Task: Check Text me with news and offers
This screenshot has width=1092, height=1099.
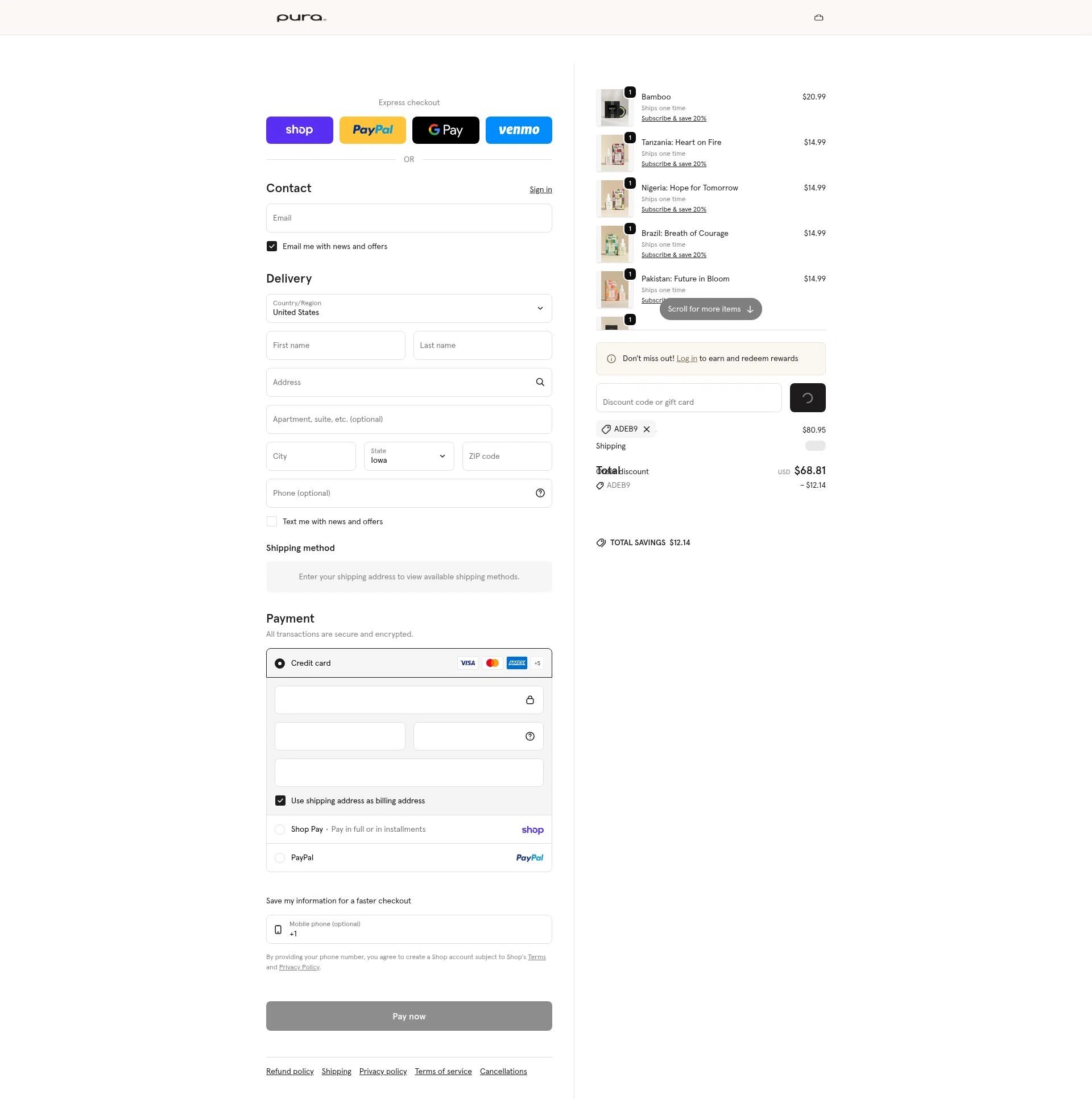Action: pos(272,521)
